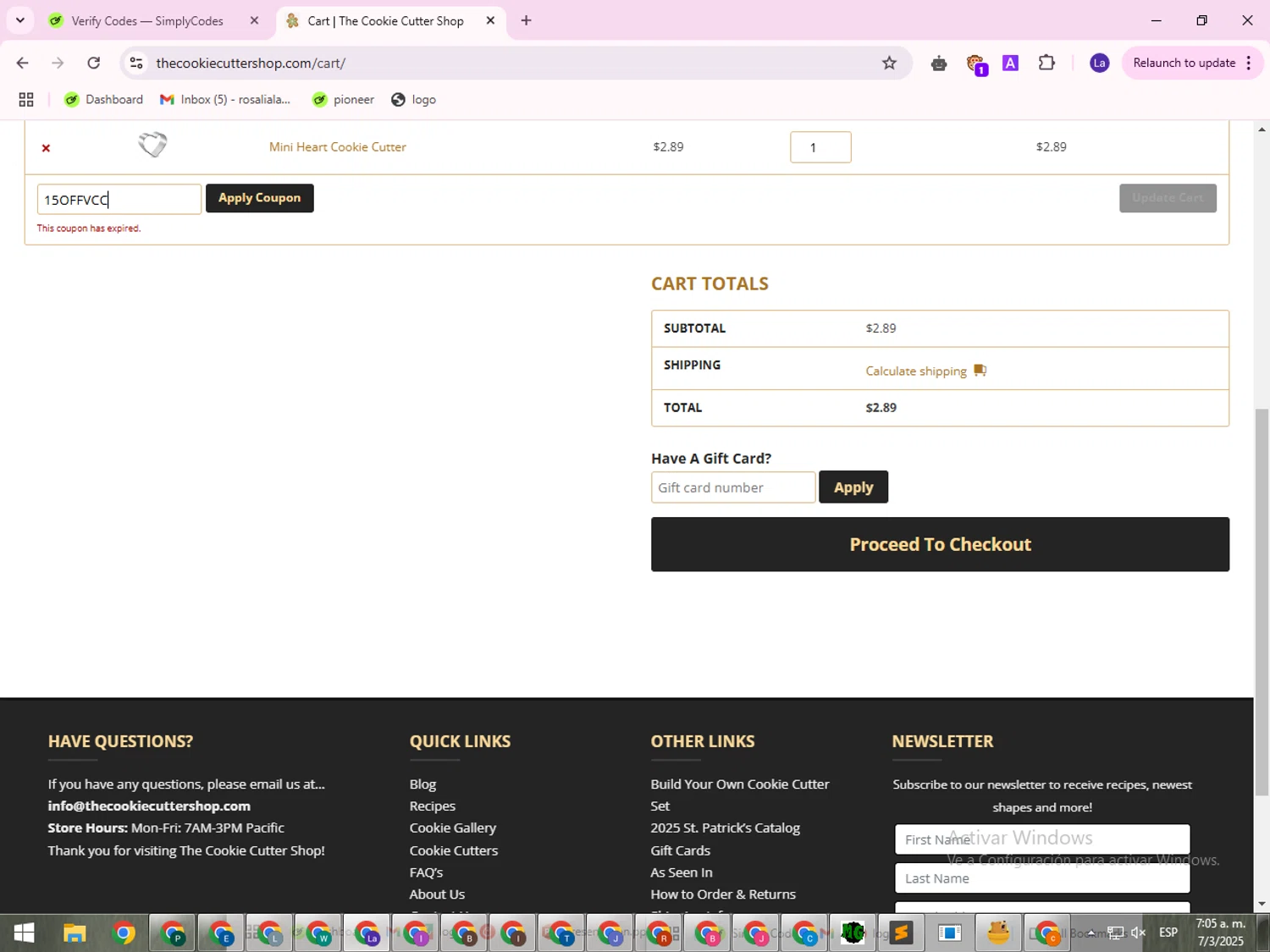Image resolution: width=1270 pixels, height=952 pixels.
Task: Click the scrollbar up arrow
Action: coord(1262,129)
